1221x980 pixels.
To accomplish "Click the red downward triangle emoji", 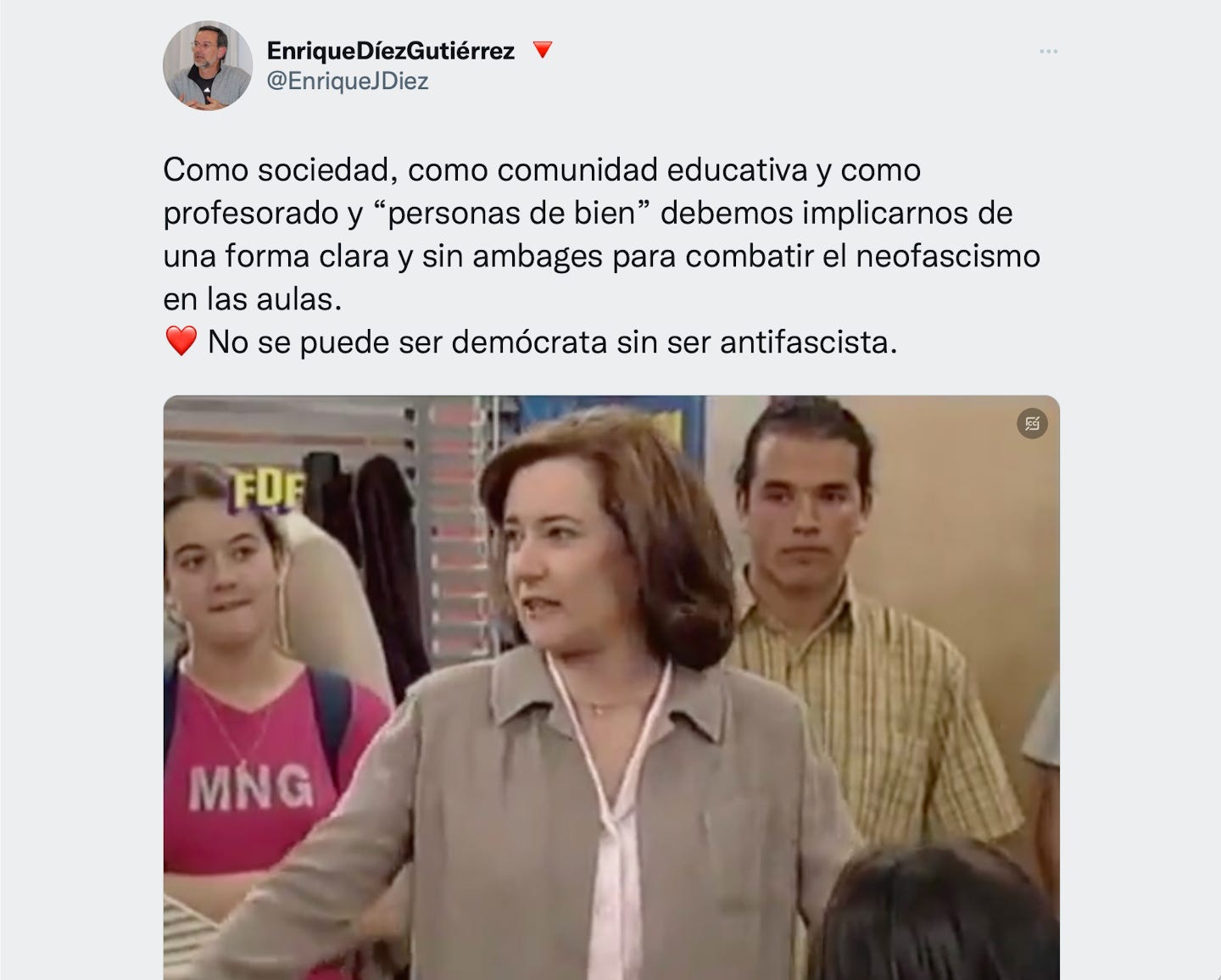I will (x=543, y=50).
